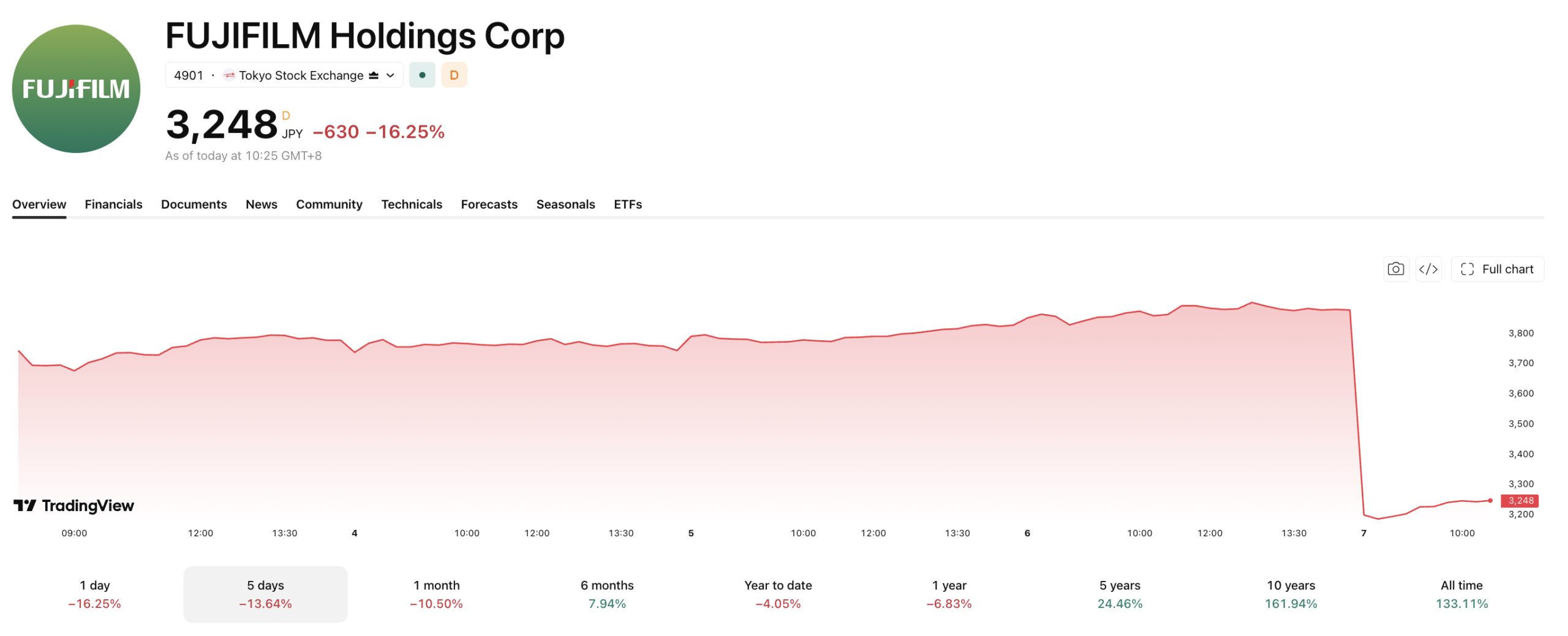
Task: Click the 3,248 current price label
Action: coord(1520,501)
